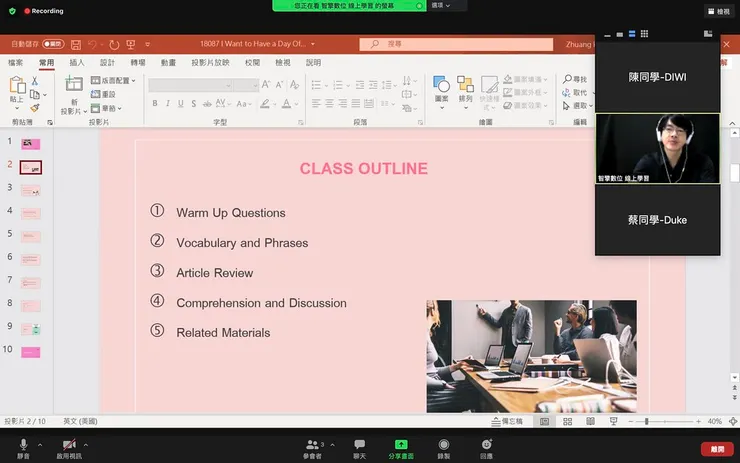Toggle Notes (備忘稿) pane in status bar
Viewport: 740px width, 463px height.
507,421
